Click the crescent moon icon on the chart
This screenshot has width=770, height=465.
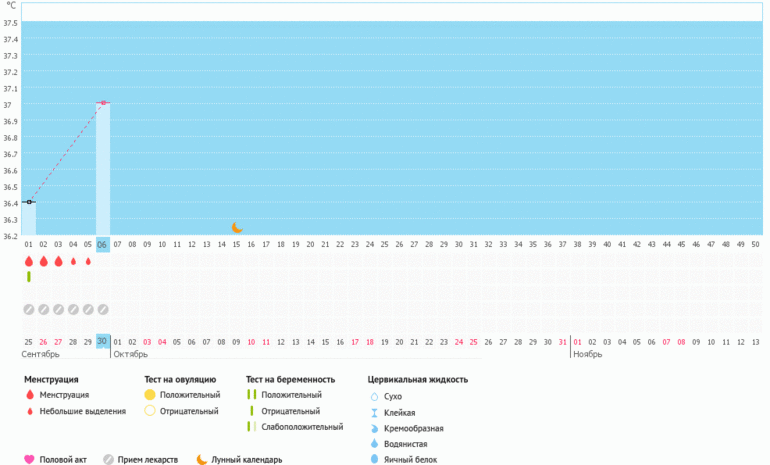click(237, 228)
